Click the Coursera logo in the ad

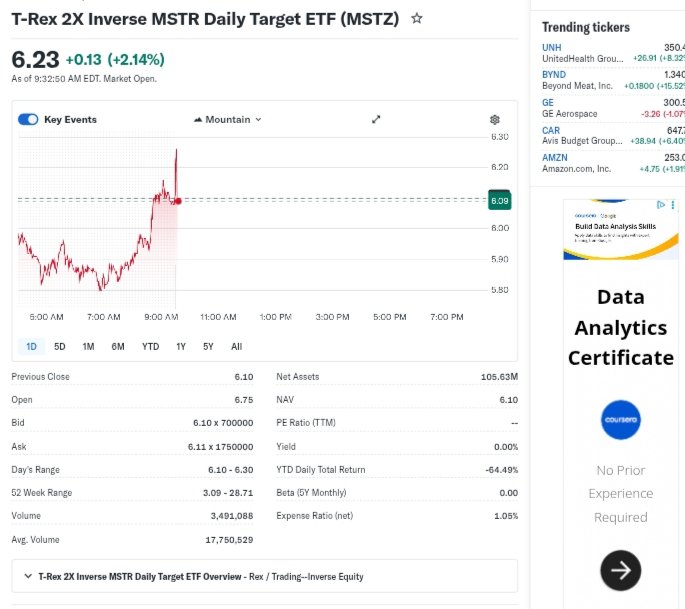click(x=620, y=422)
